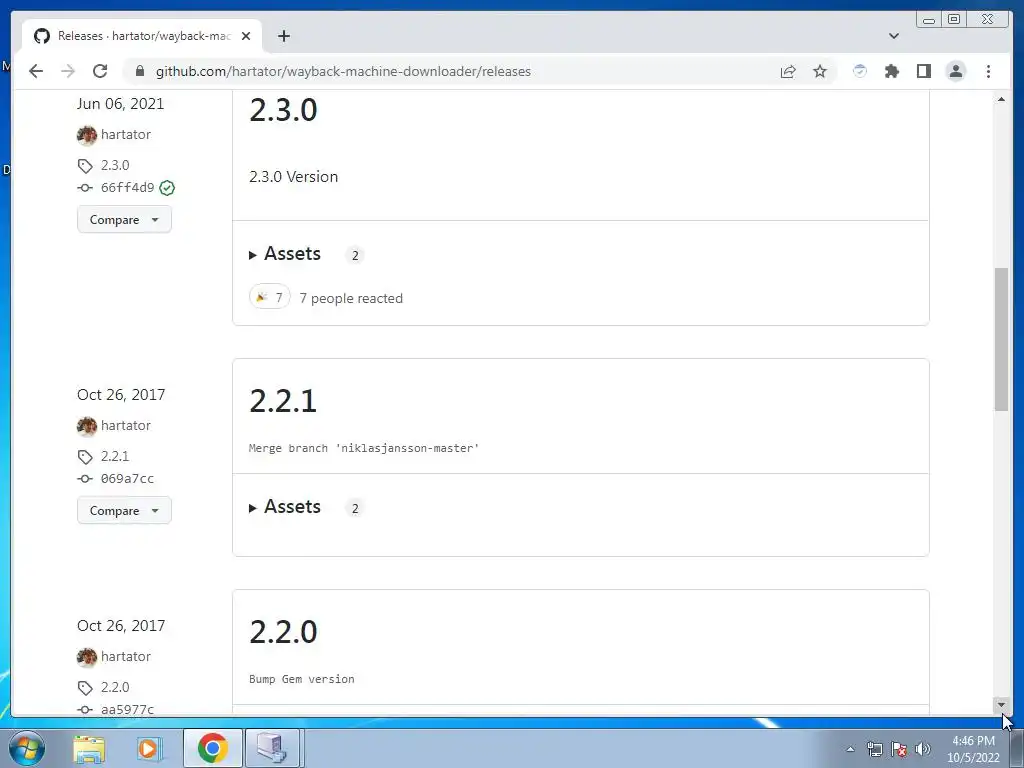Viewport: 1024px width, 768px height.
Task: Open Chrome three-dot menu
Action: (x=988, y=71)
